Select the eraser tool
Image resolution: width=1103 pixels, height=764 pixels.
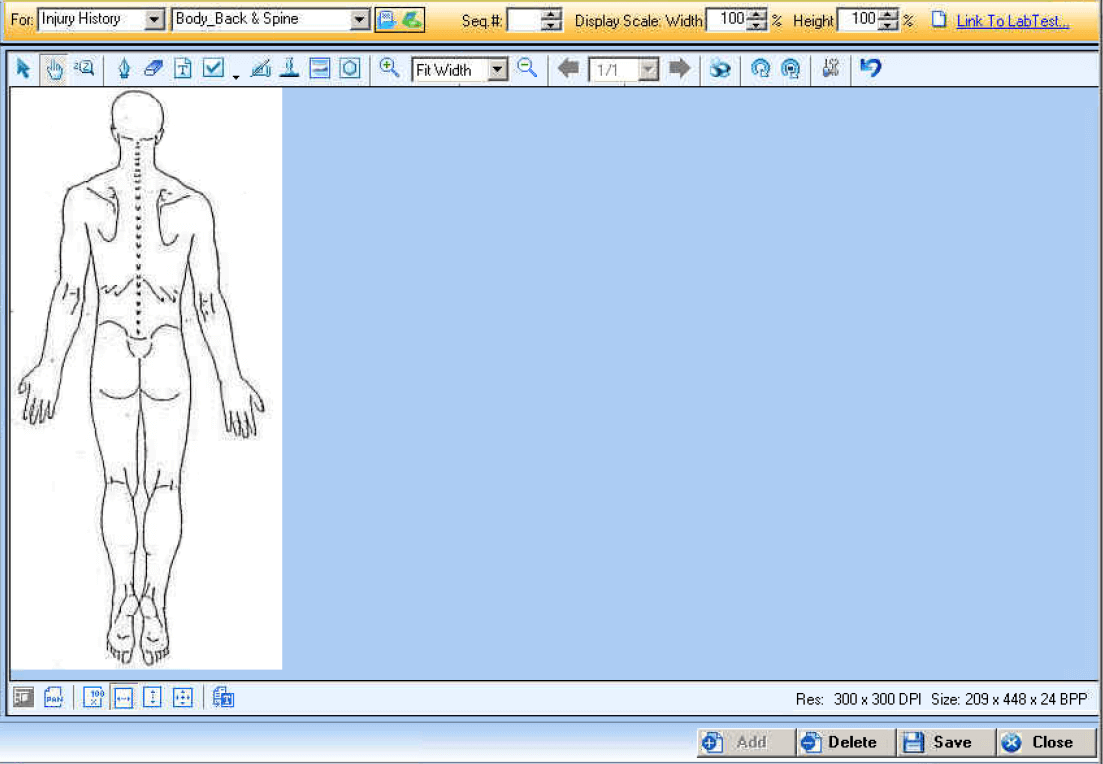[153, 69]
